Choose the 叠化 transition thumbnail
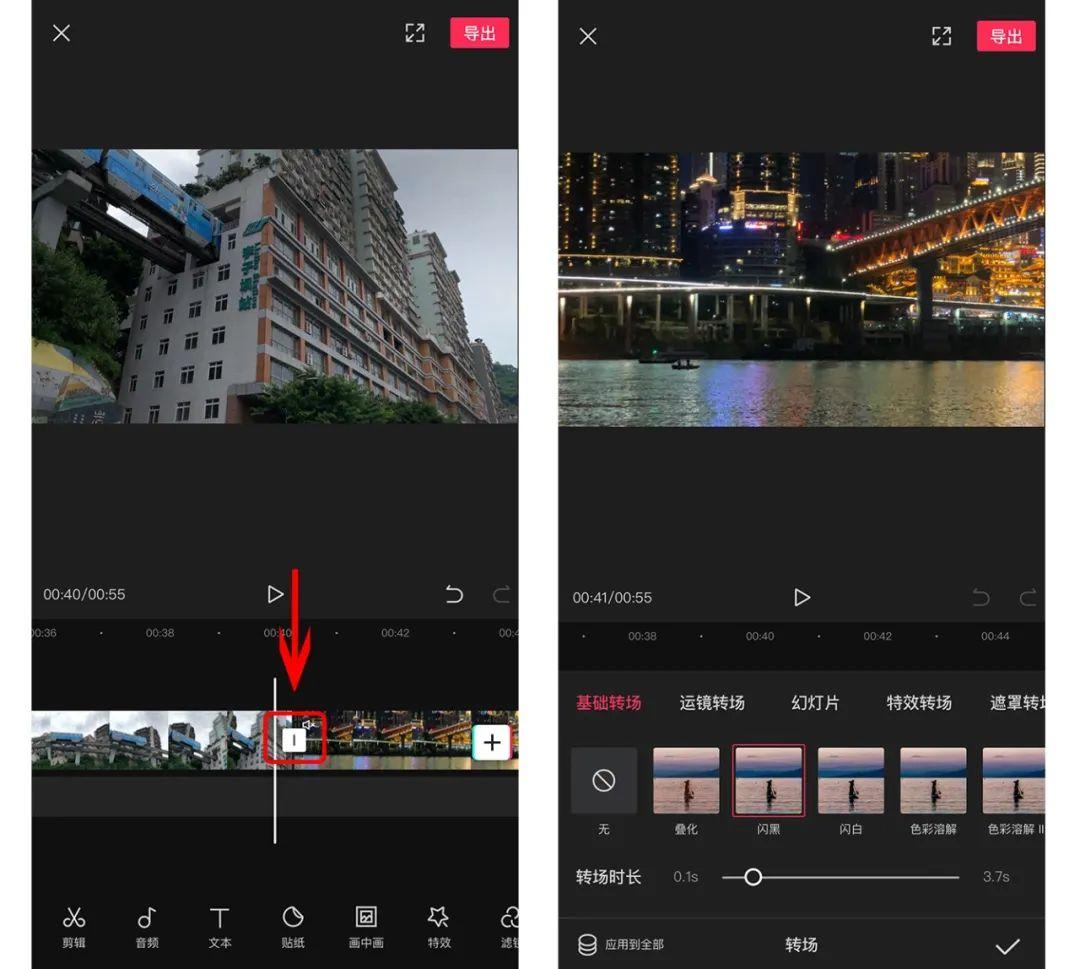 coord(686,780)
